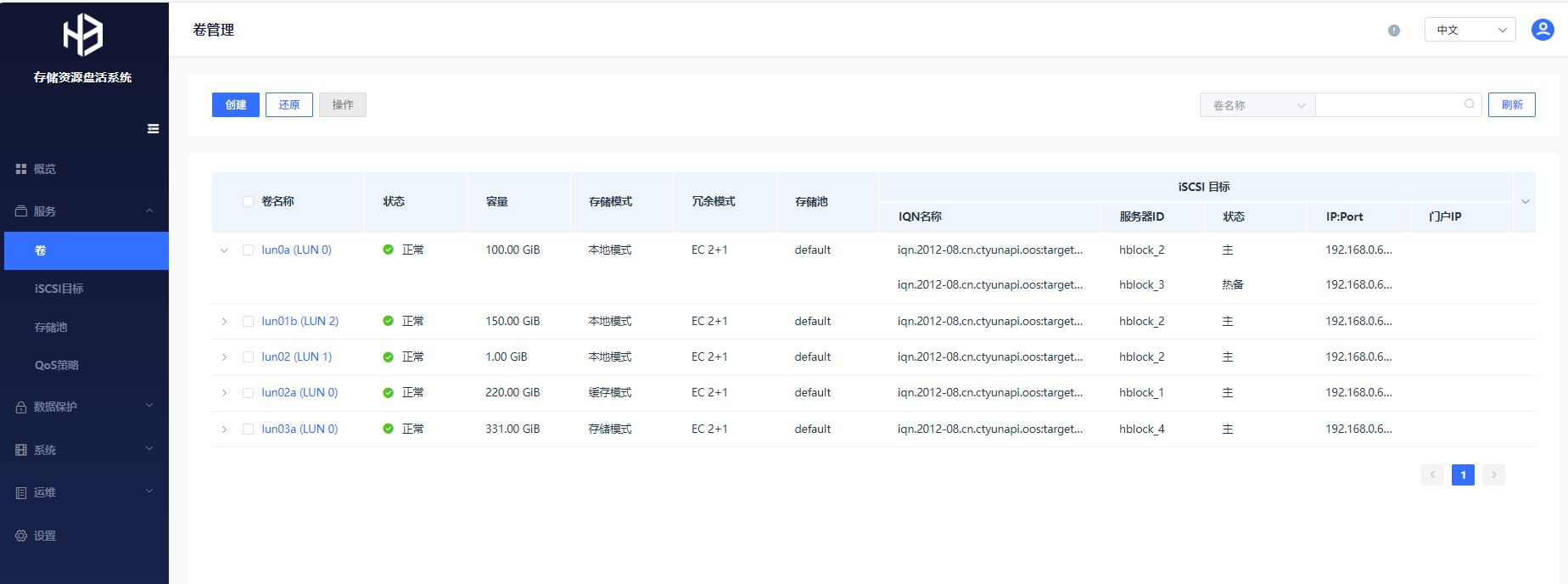Click the HB system logo
Viewport: 1568px width, 584px height.
tap(82, 35)
